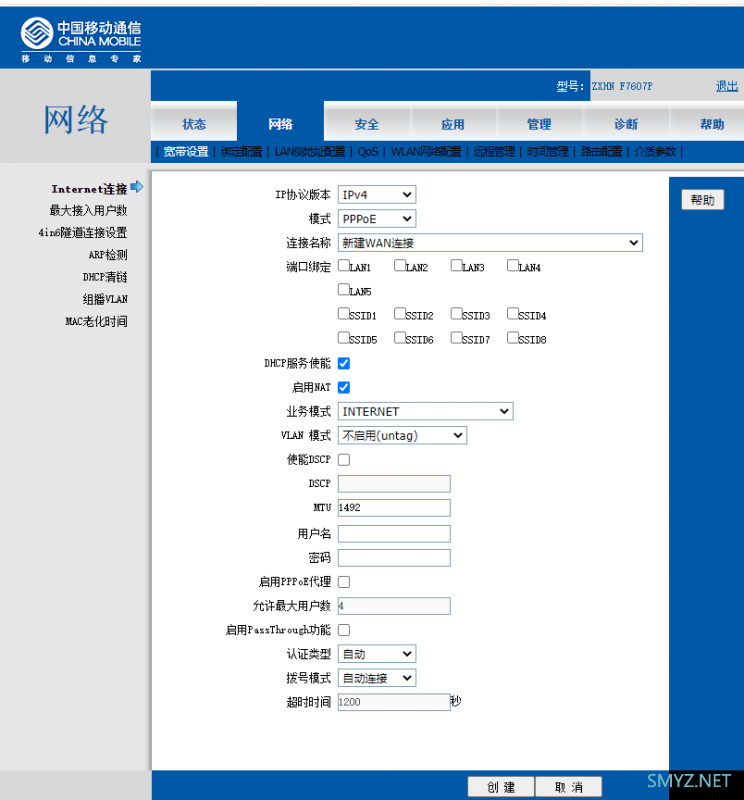The height and width of the screenshot is (800, 744).
Task: Click the 退出 logout link
Action: [x=727, y=86]
